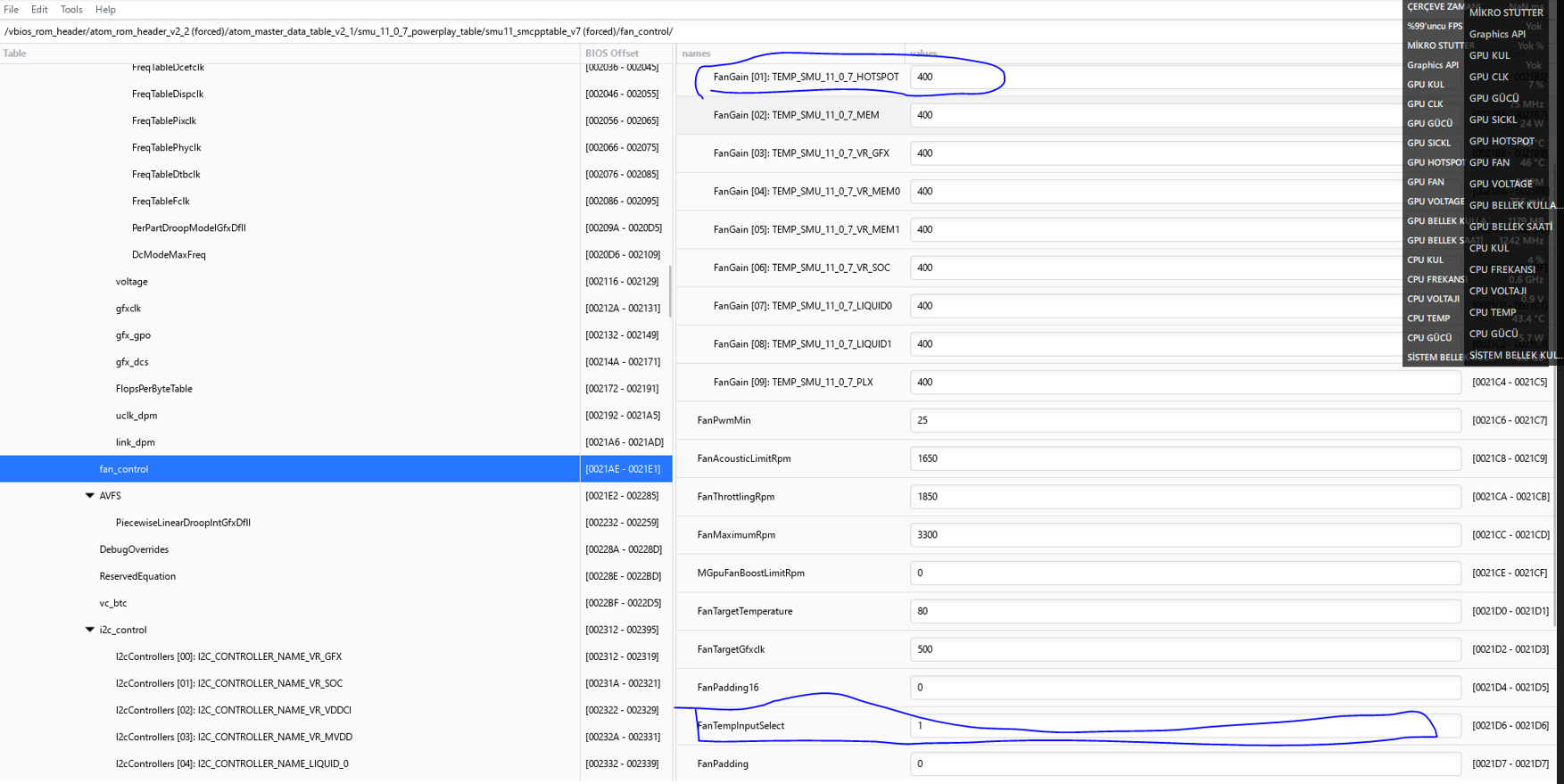Edit the FanTempInputSelect value field
The width and height of the screenshot is (1564, 784).
[x=1185, y=726]
